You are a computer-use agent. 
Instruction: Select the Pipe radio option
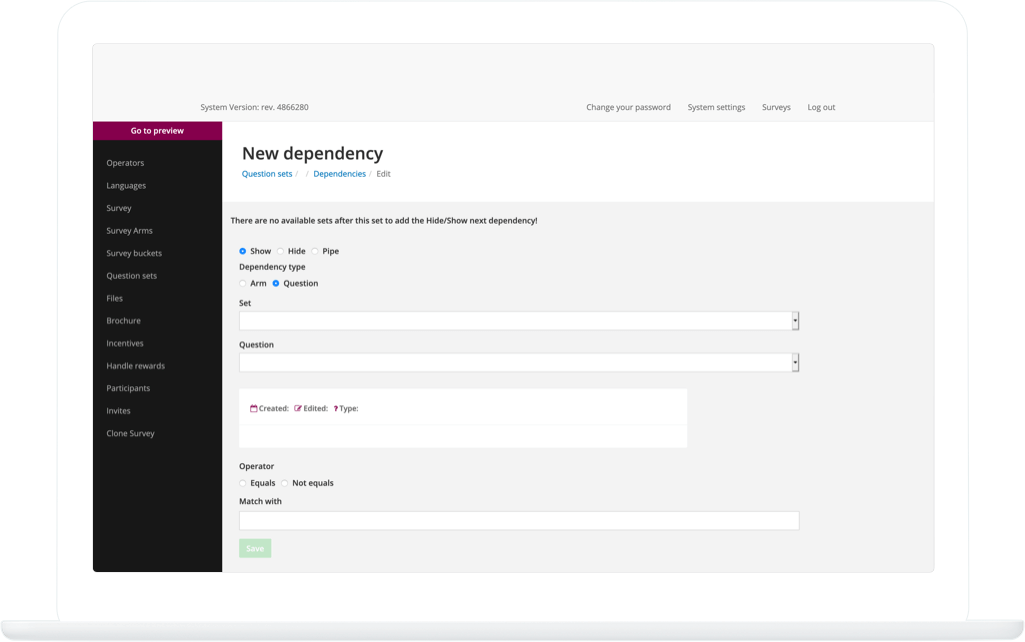point(314,251)
